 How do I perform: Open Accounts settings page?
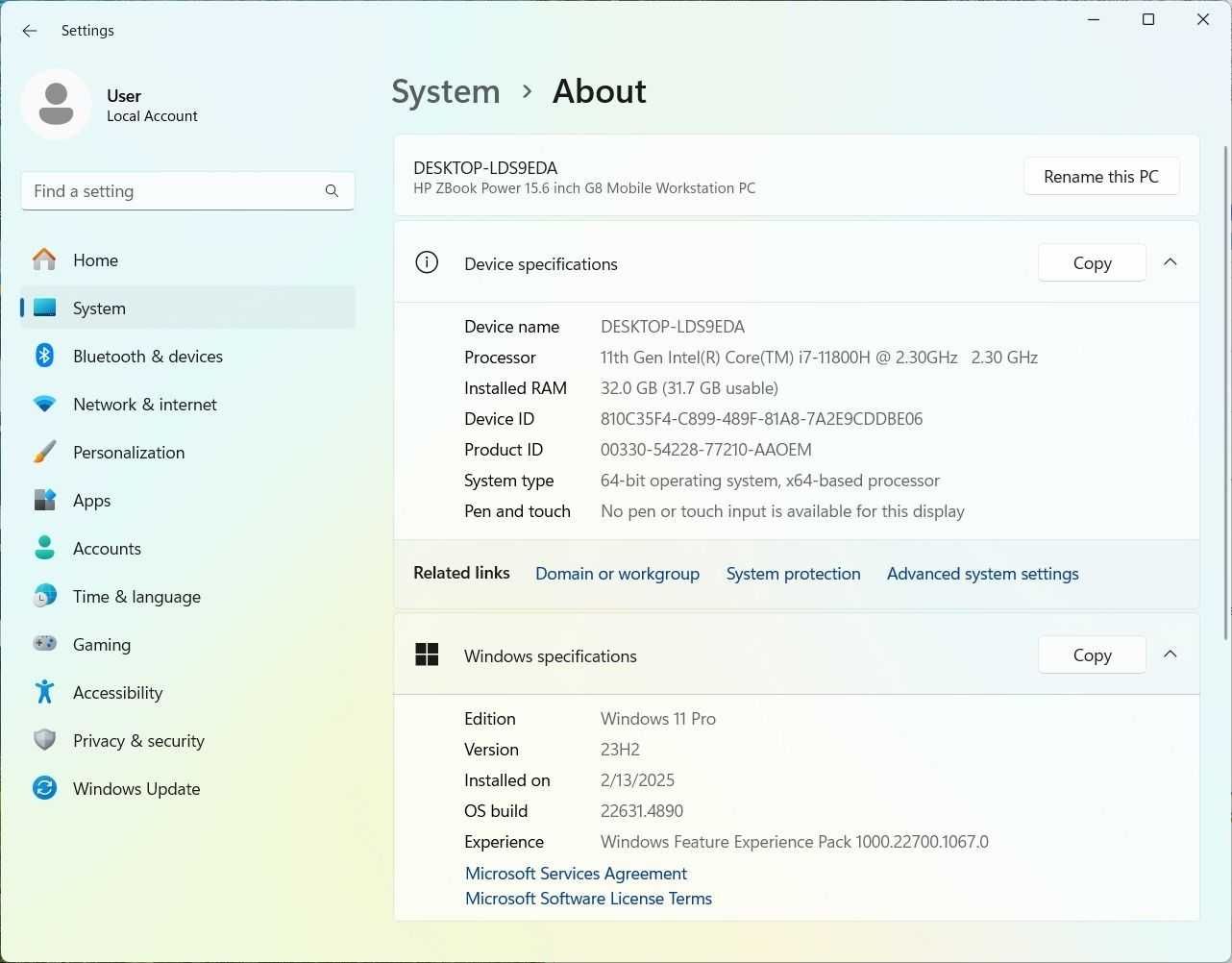point(188,548)
